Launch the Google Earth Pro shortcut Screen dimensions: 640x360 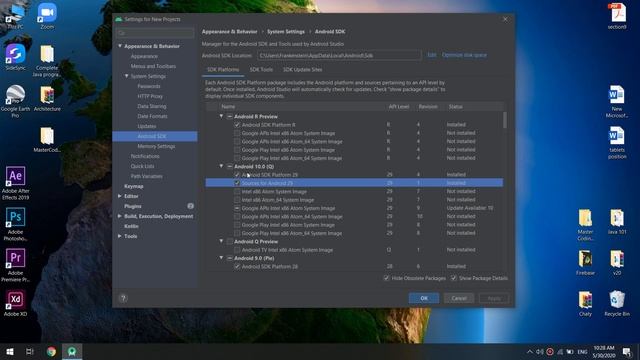pyautogui.click(x=15, y=102)
